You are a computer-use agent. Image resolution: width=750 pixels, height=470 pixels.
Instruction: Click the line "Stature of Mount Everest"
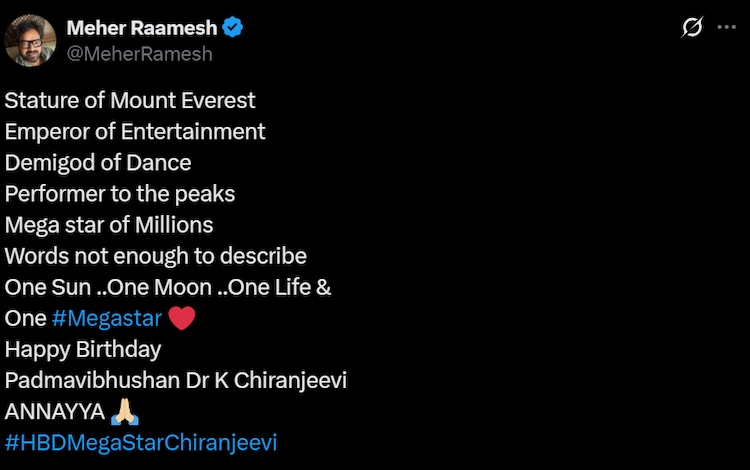(x=130, y=100)
